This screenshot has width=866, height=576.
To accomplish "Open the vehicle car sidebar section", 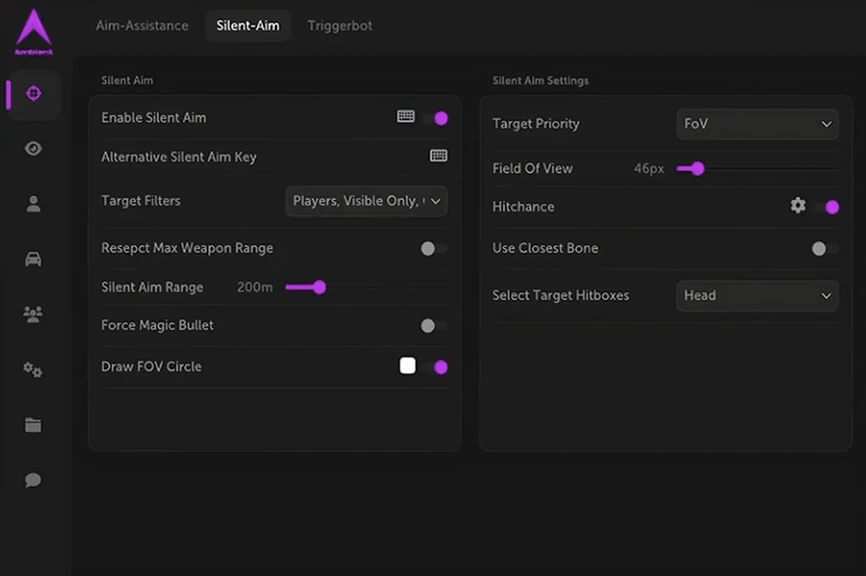I will 33,259.
